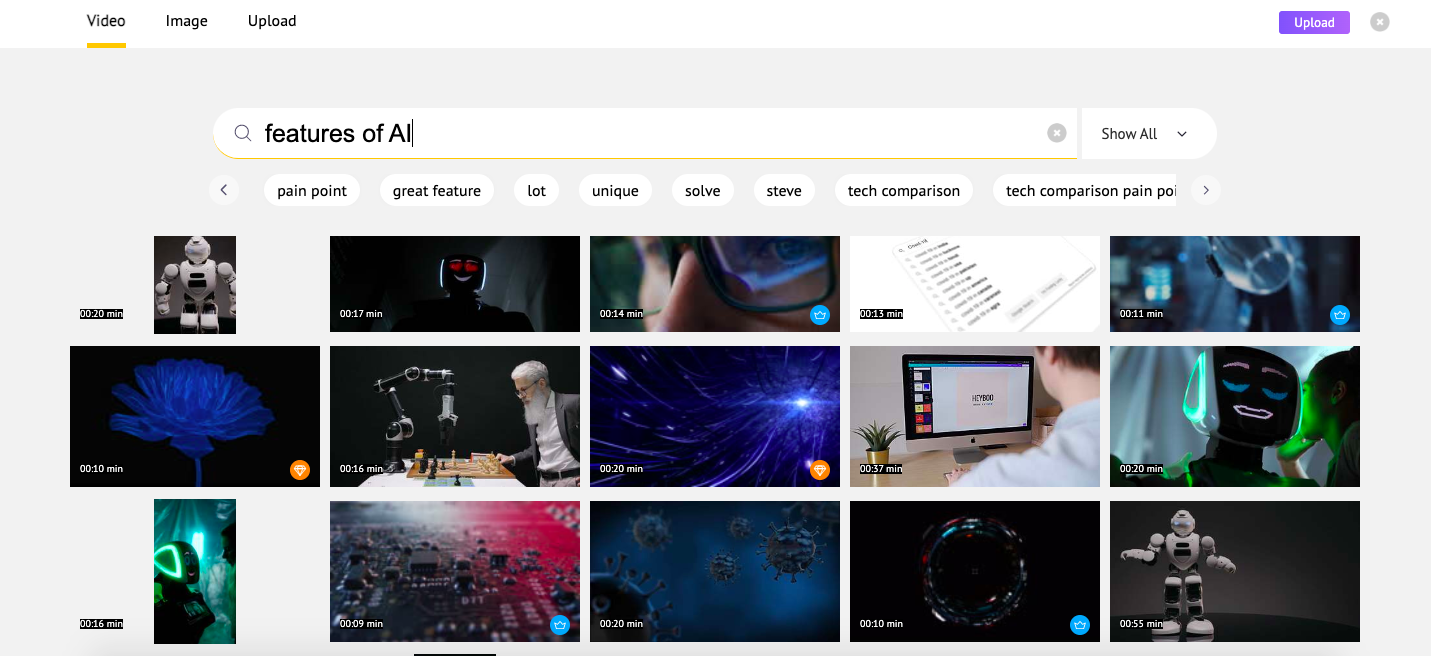1431x656 pixels.
Task: Clear the search field text
Action: (1056, 134)
